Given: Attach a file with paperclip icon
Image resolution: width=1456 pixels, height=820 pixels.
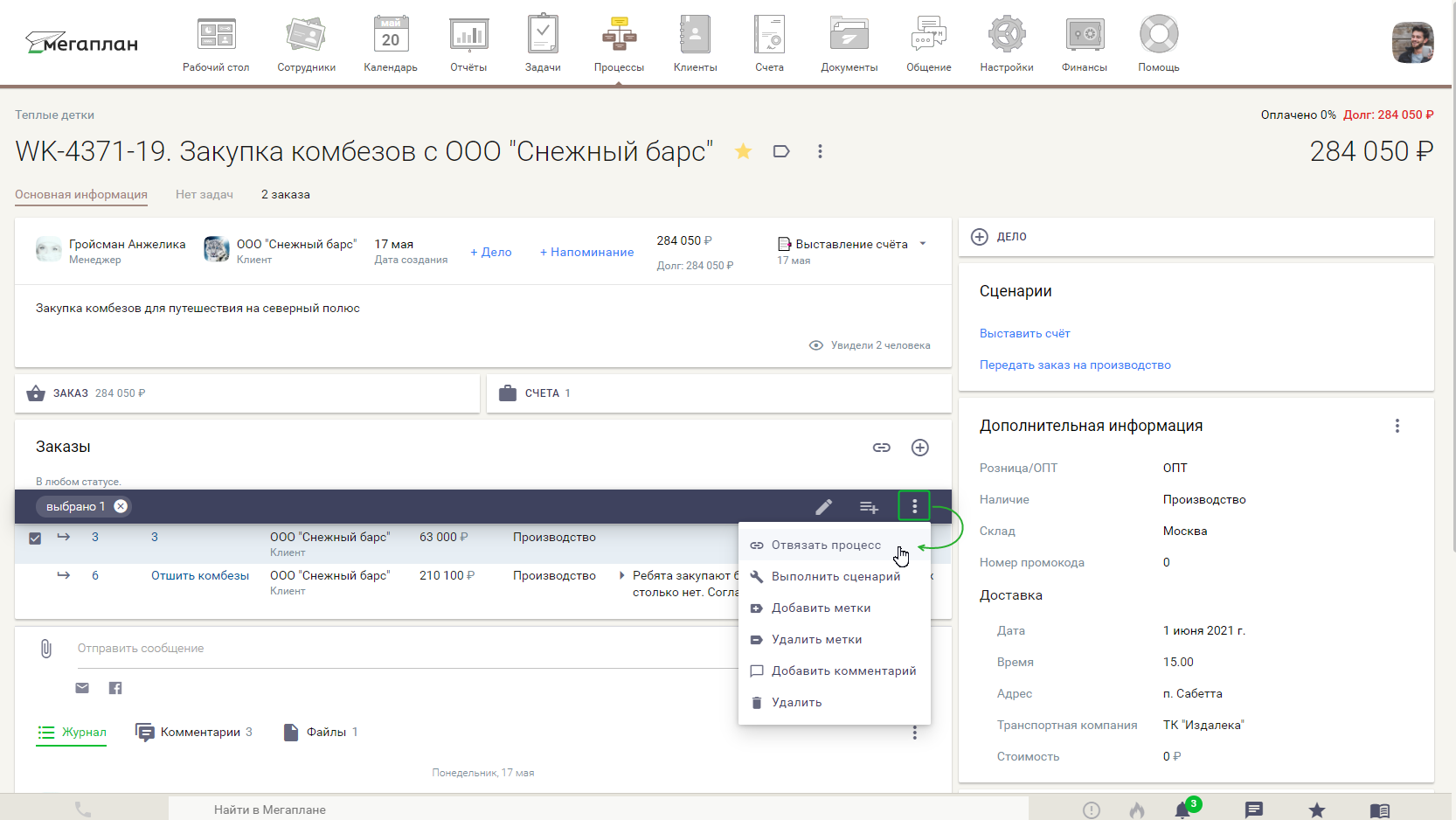Looking at the screenshot, I should tap(46, 649).
